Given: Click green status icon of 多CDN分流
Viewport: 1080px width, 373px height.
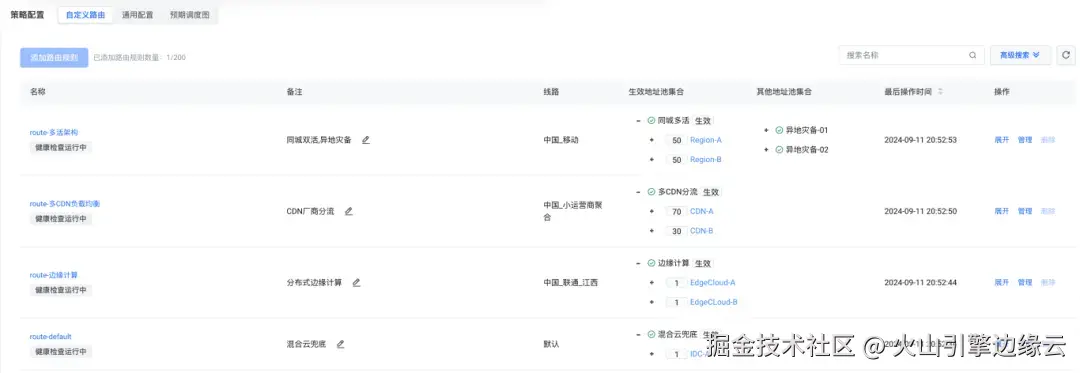Looking at the screenshot, I should pyautogui.click(x=651, y=192).
